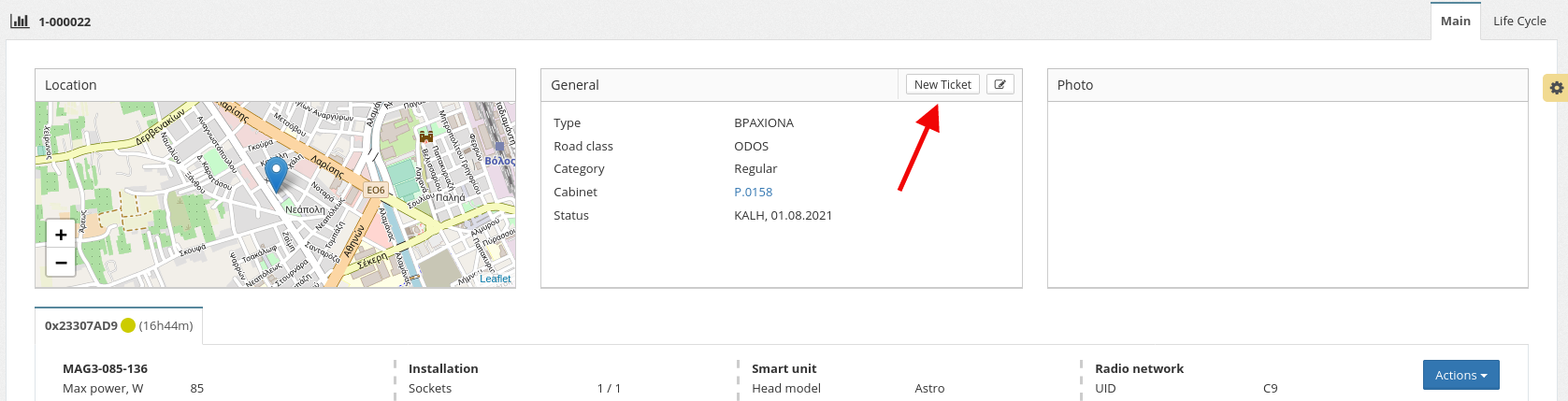Click the 1-000022 page title
1568x401 pixels.
pyautogui.click(x=65, y=21)
